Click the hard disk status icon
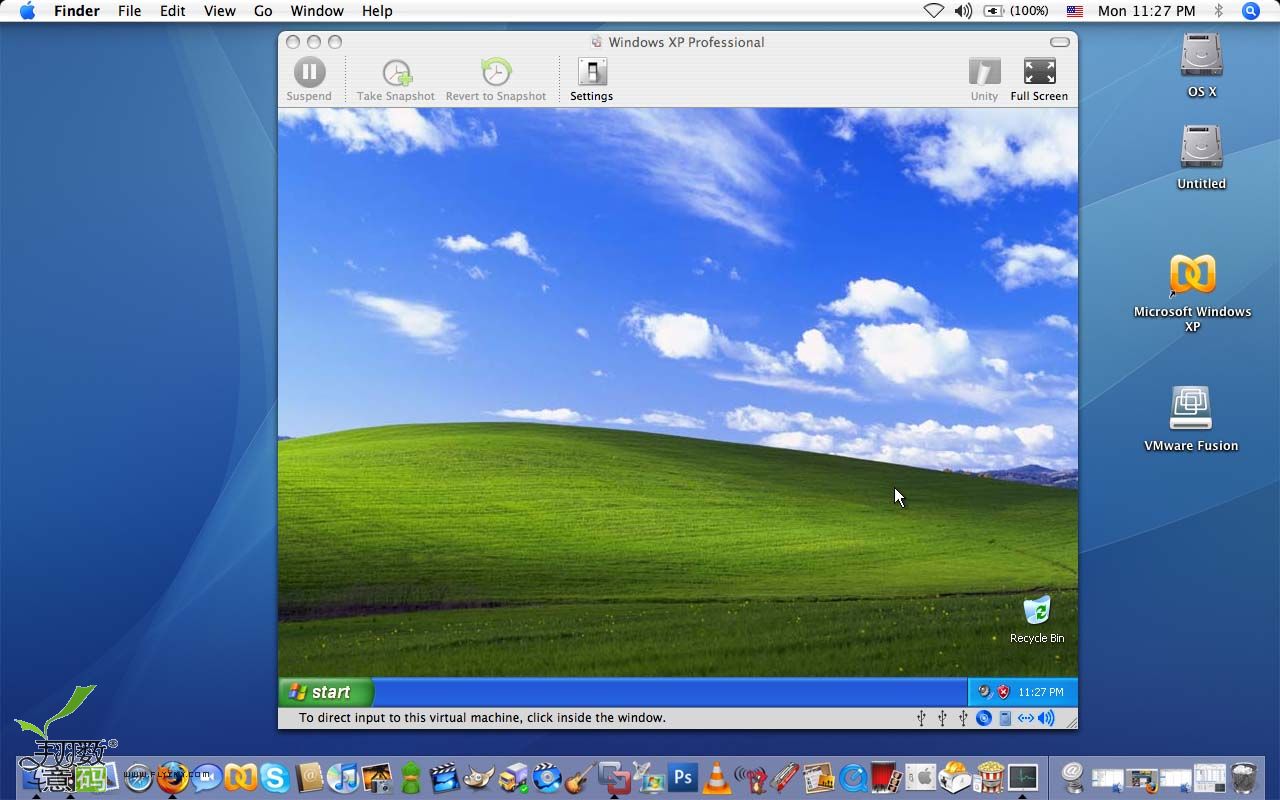 point(1005,718)
